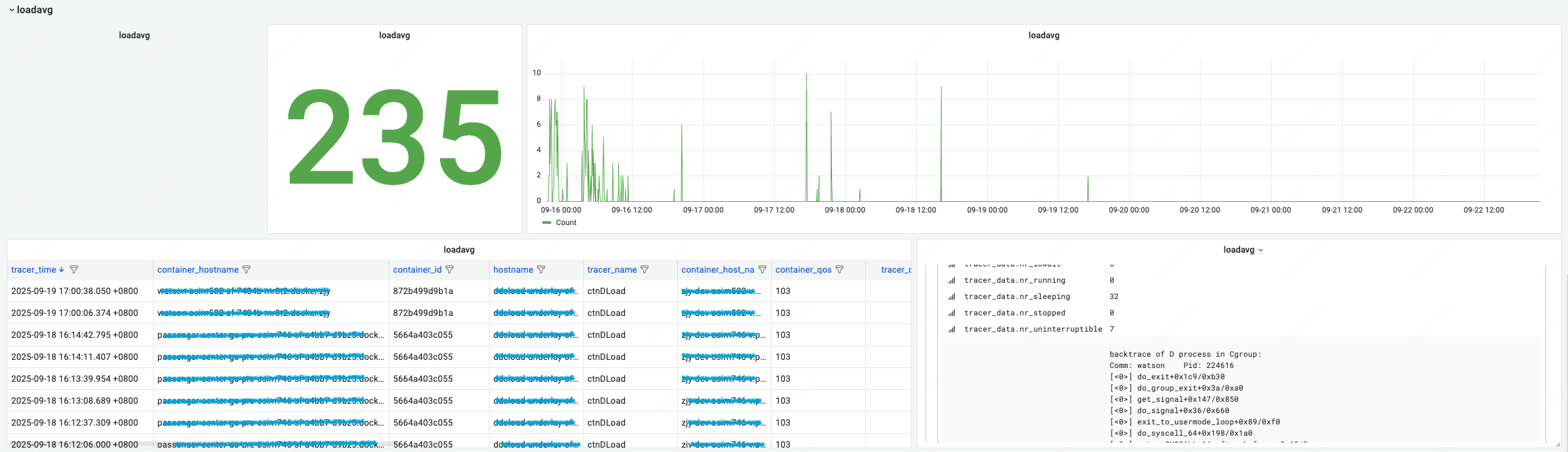Screen dimensions: 1568x452
Task: Select row 2025-09-18 16:14:11.407 +0800
Action: click(459, 357)
